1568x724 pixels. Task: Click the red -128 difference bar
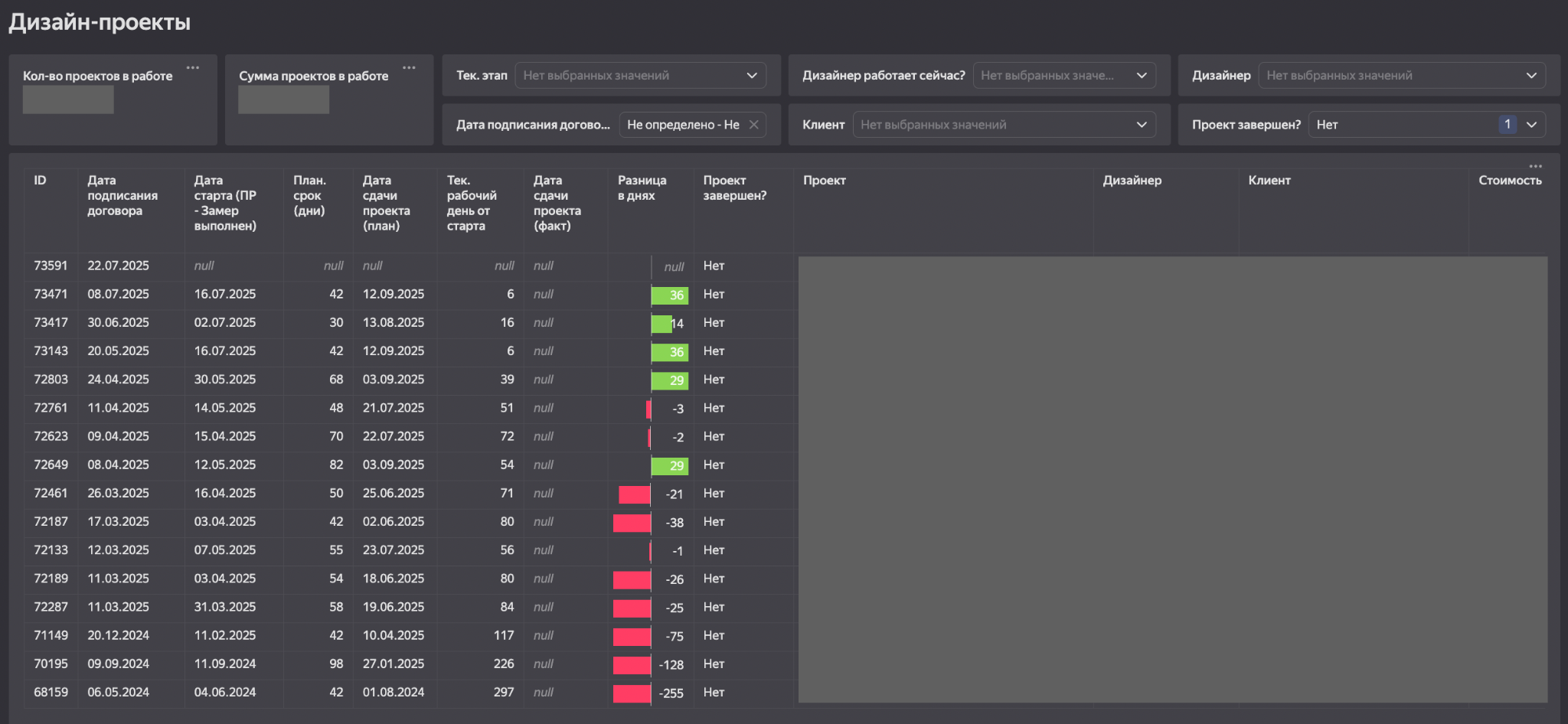coord(632,665)
